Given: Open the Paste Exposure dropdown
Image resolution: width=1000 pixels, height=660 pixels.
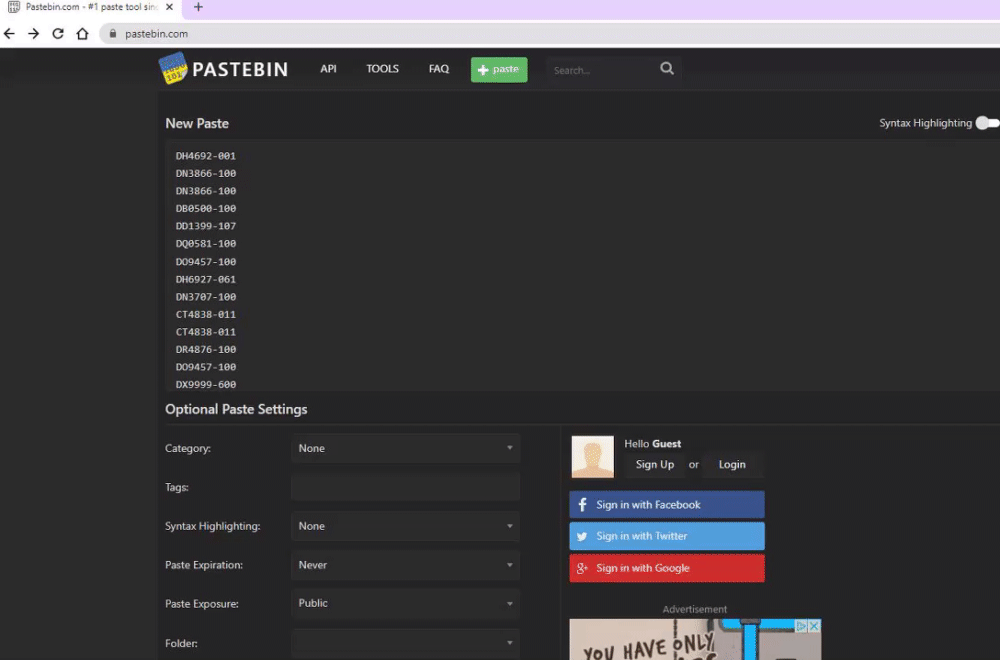Looking at the screenshot, I should [x=405, y=604].
